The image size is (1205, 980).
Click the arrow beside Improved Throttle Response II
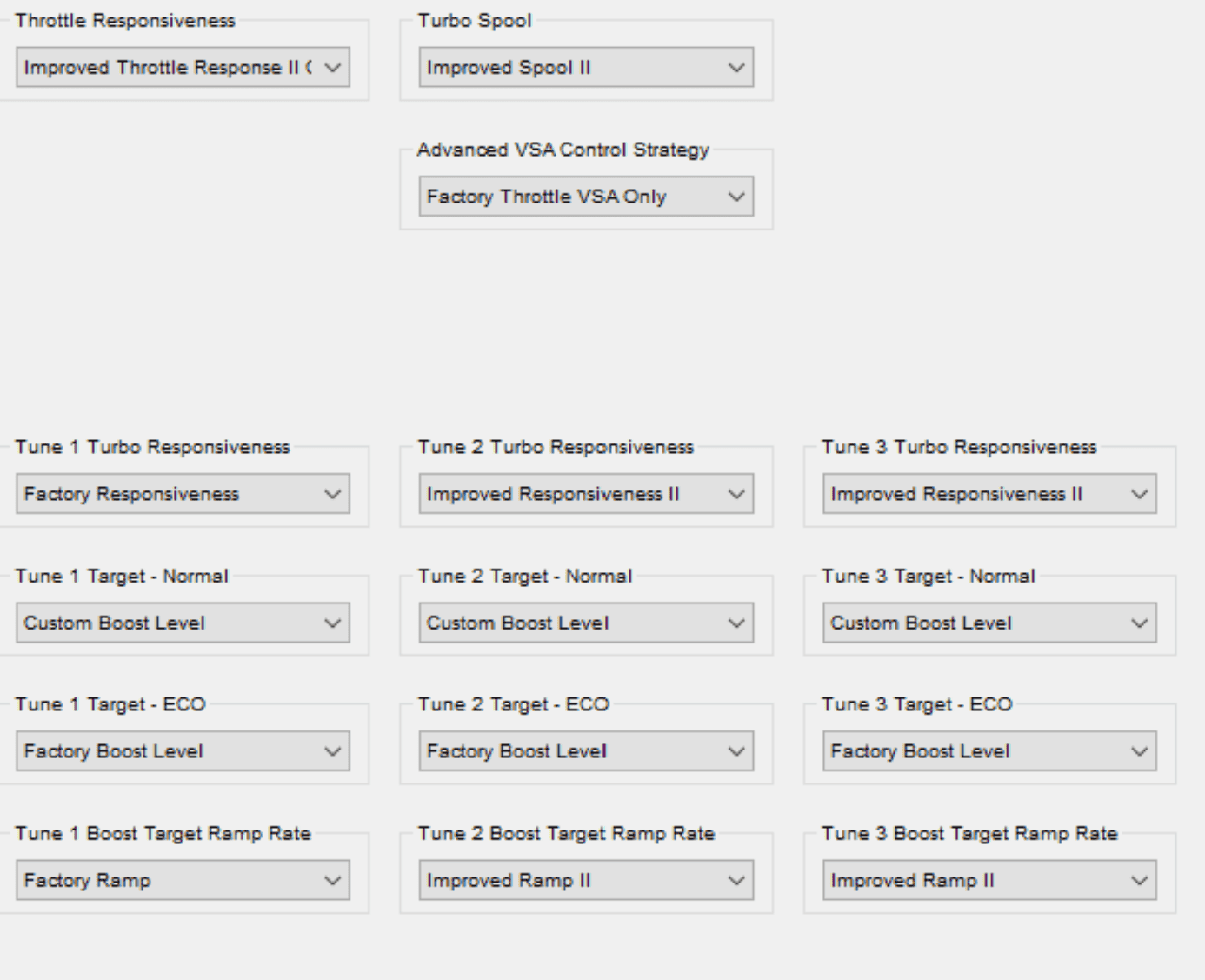(x=332, y=68)
